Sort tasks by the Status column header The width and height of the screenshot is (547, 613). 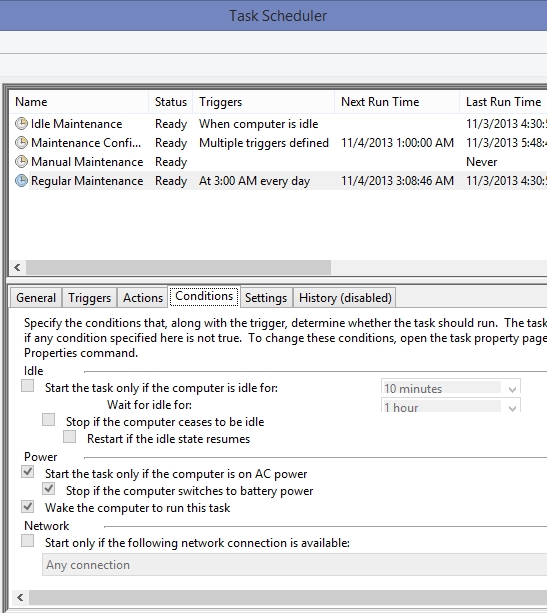coord(170,102)
